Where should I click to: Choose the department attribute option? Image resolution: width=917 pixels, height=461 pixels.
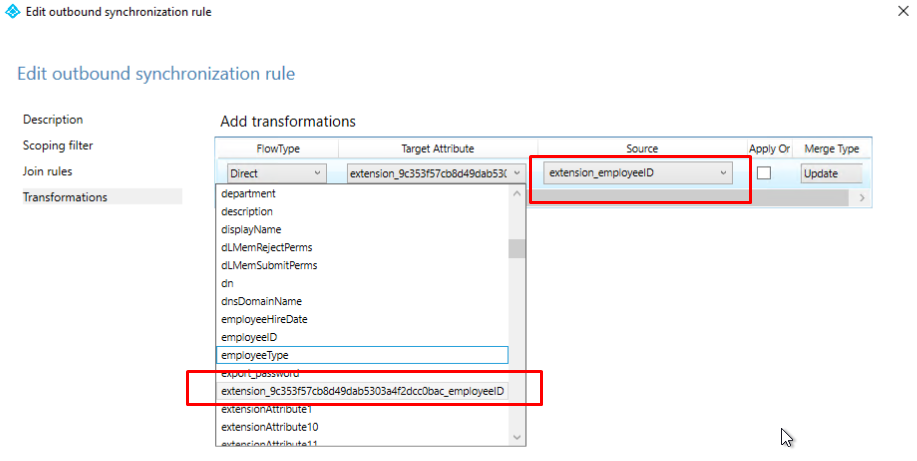pos(248,193)
